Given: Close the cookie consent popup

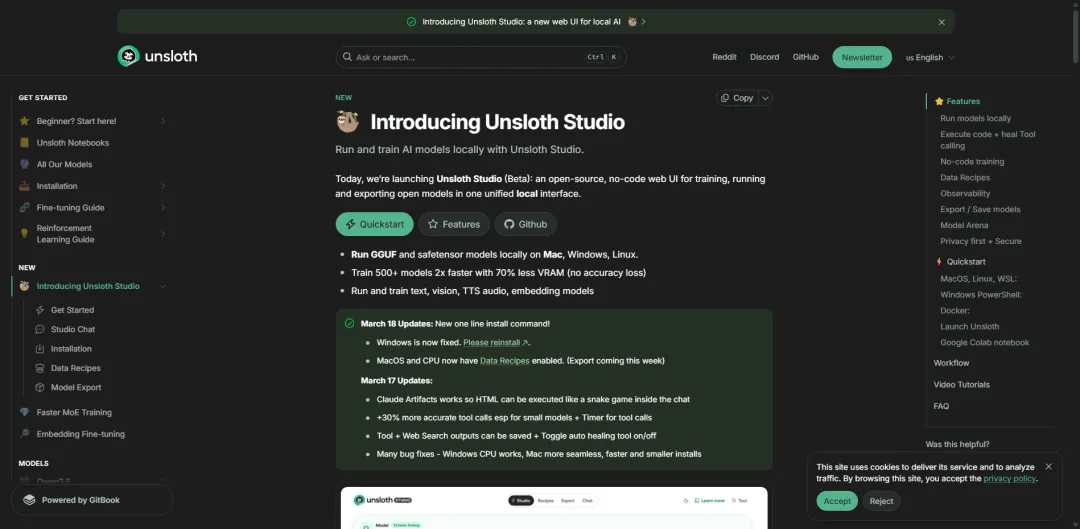Looking at the screenshot, I should pyautogui.click(x=1048, y=467).
